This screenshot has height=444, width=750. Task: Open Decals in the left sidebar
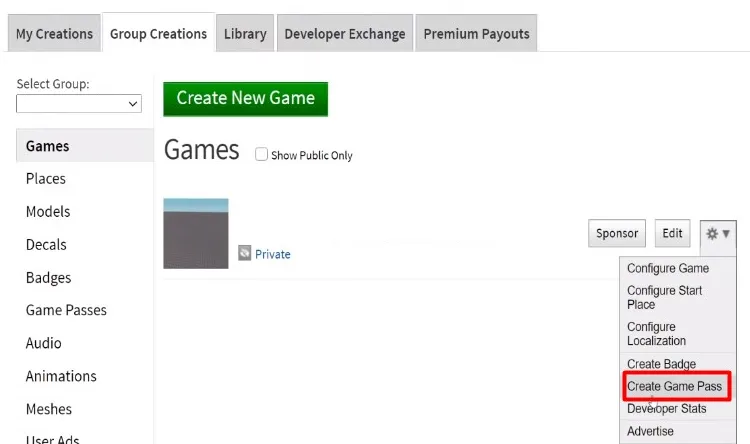pyautogui.click(x=46, y=244)
